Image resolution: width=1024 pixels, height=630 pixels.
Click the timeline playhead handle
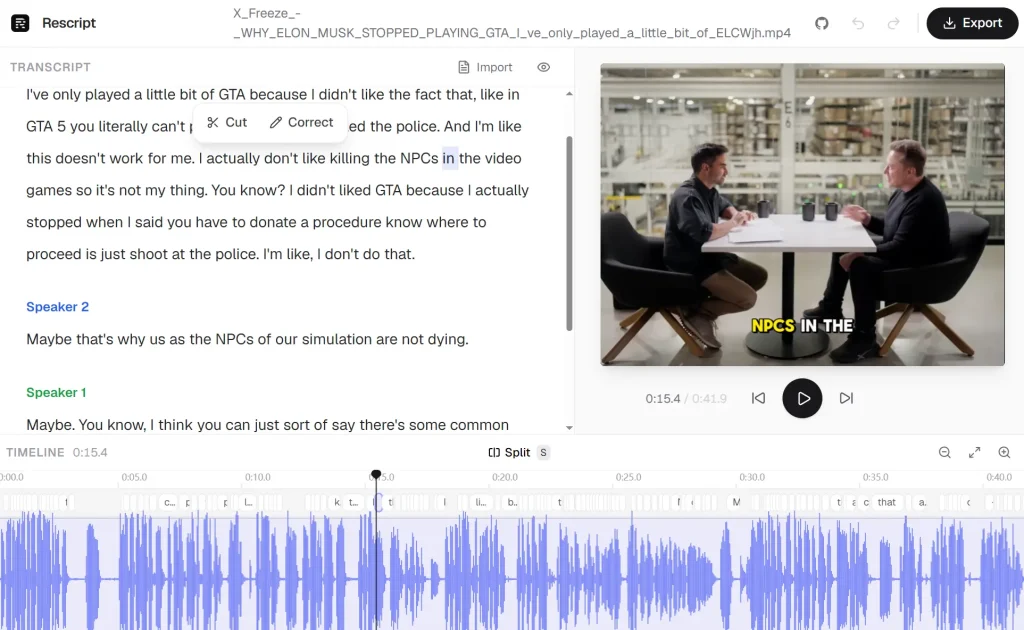point(376,475)
